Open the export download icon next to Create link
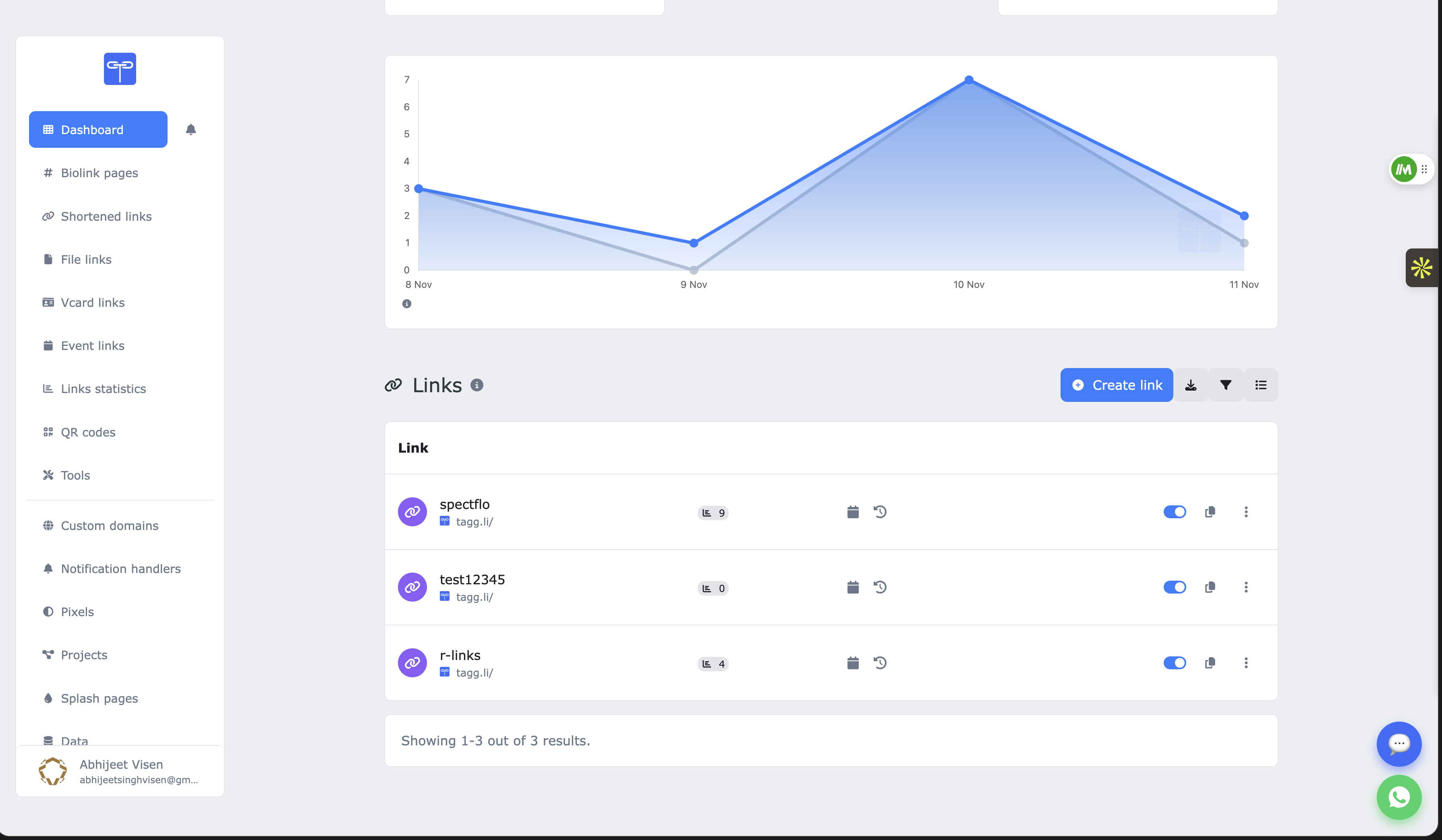 tap(1191, 385)
